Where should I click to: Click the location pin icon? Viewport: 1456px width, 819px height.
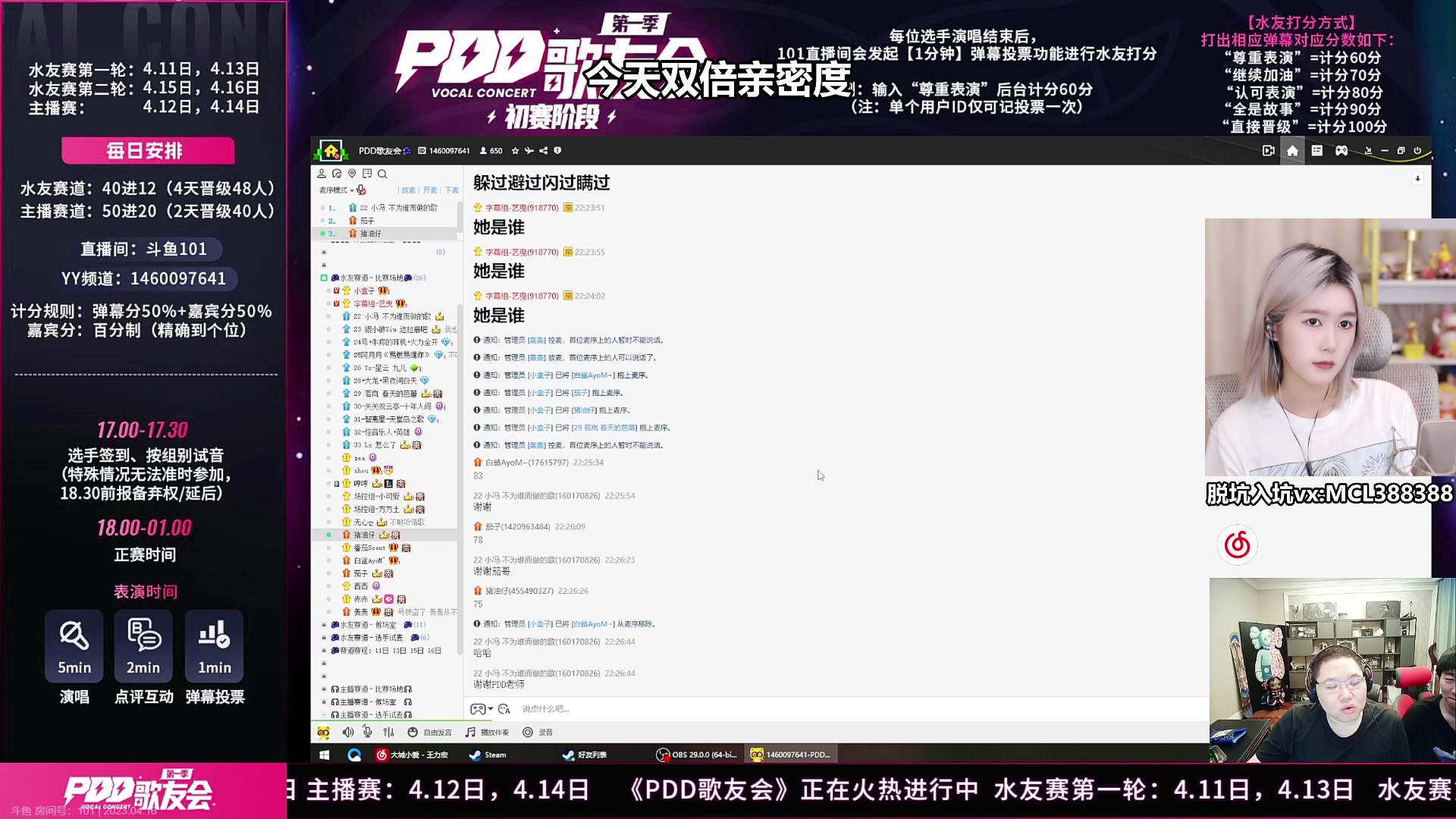[x=352, y=174]
